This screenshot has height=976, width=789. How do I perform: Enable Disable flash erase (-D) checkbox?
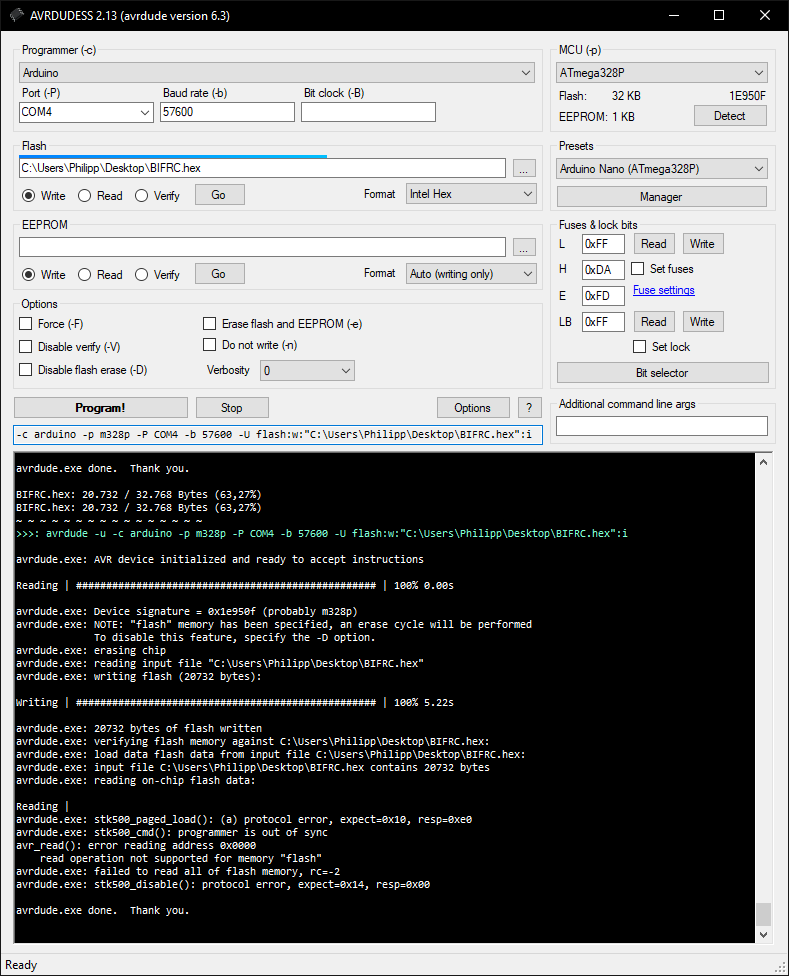click(x=26, y=370)
